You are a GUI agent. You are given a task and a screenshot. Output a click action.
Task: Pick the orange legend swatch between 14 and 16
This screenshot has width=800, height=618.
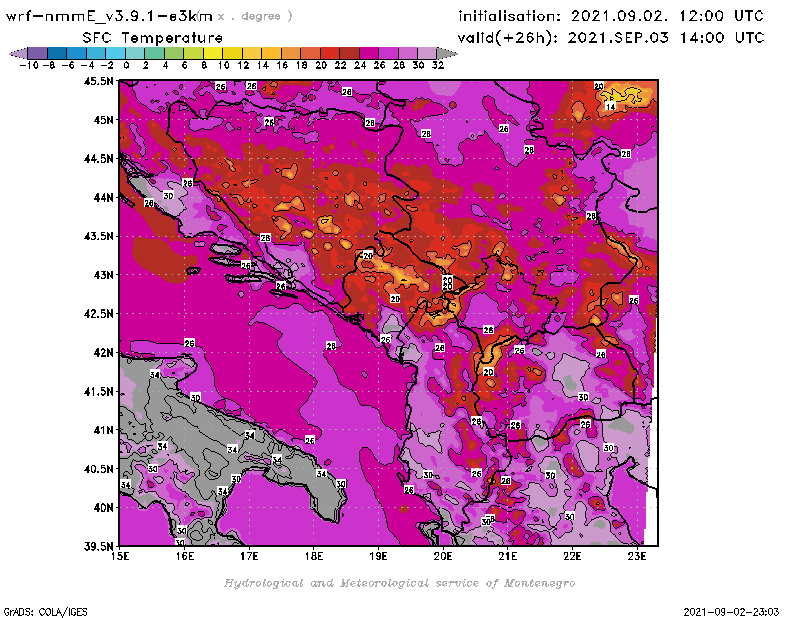click(271, 54)
